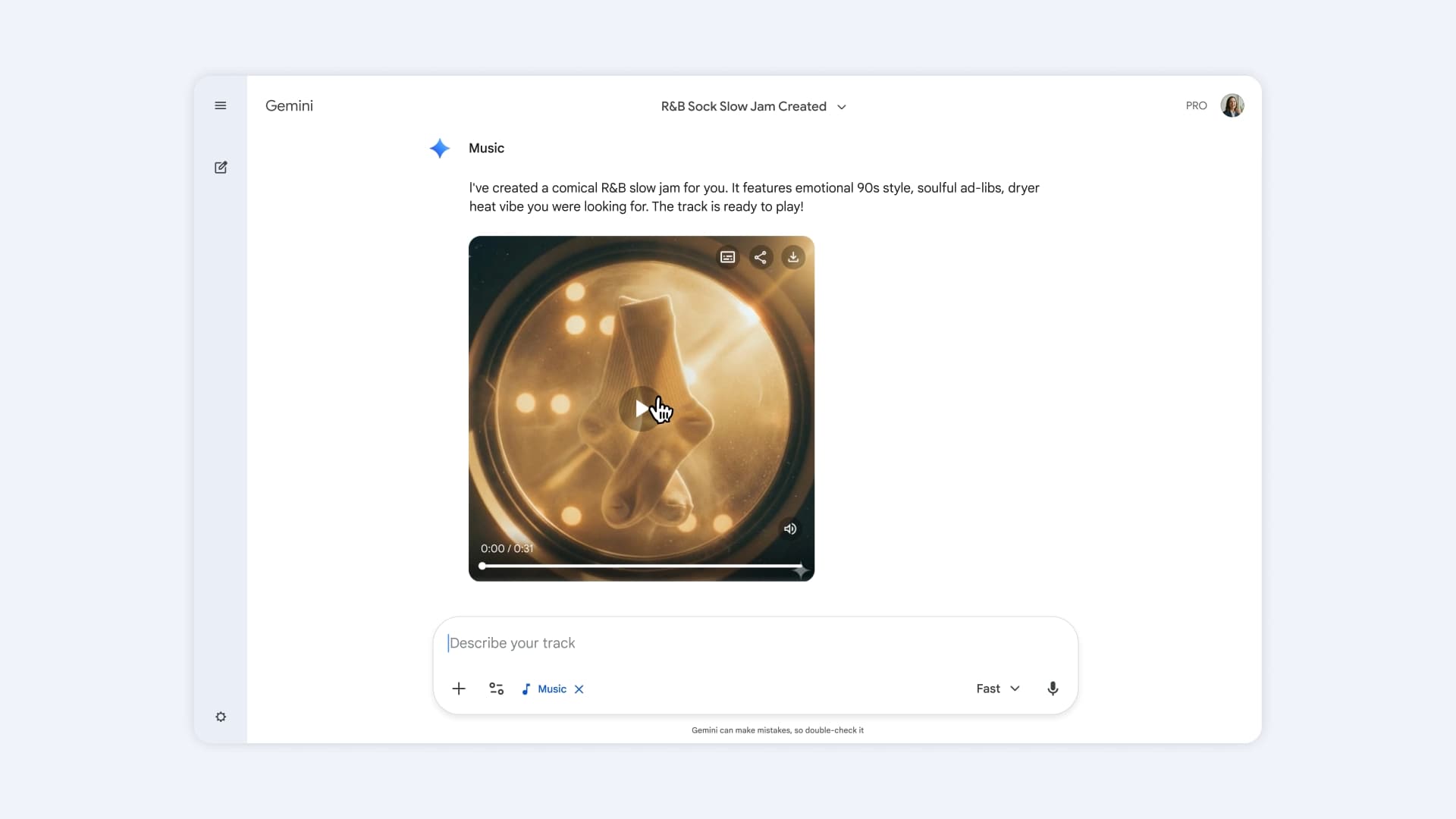1456x819 pixels.
Task: Download the generated track
Action: coord(793,257)
